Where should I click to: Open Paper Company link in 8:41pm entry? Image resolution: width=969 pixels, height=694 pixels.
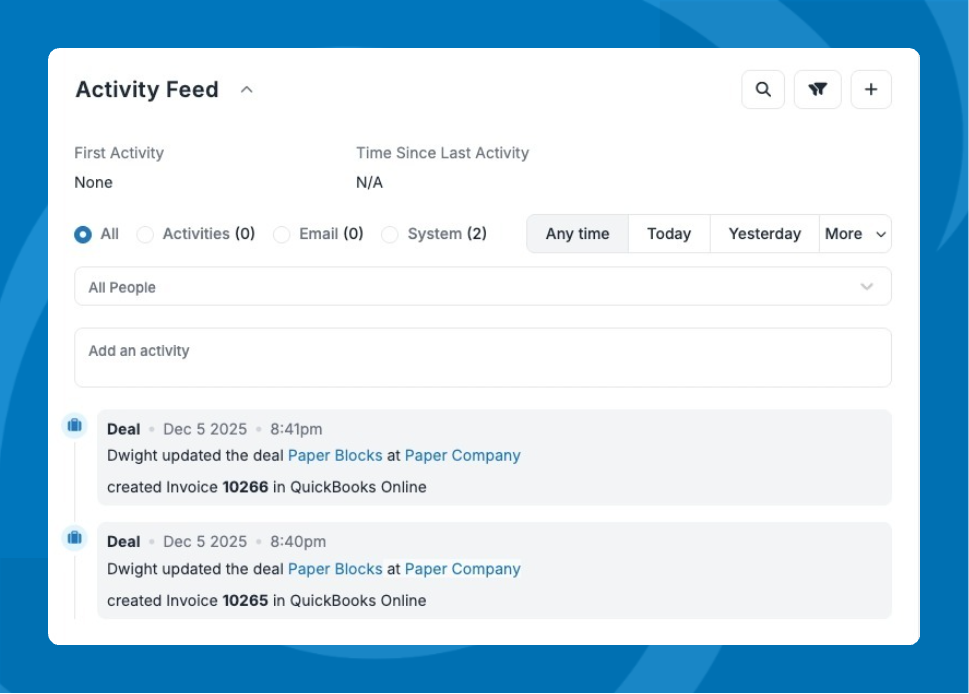(x=462, y=455)
